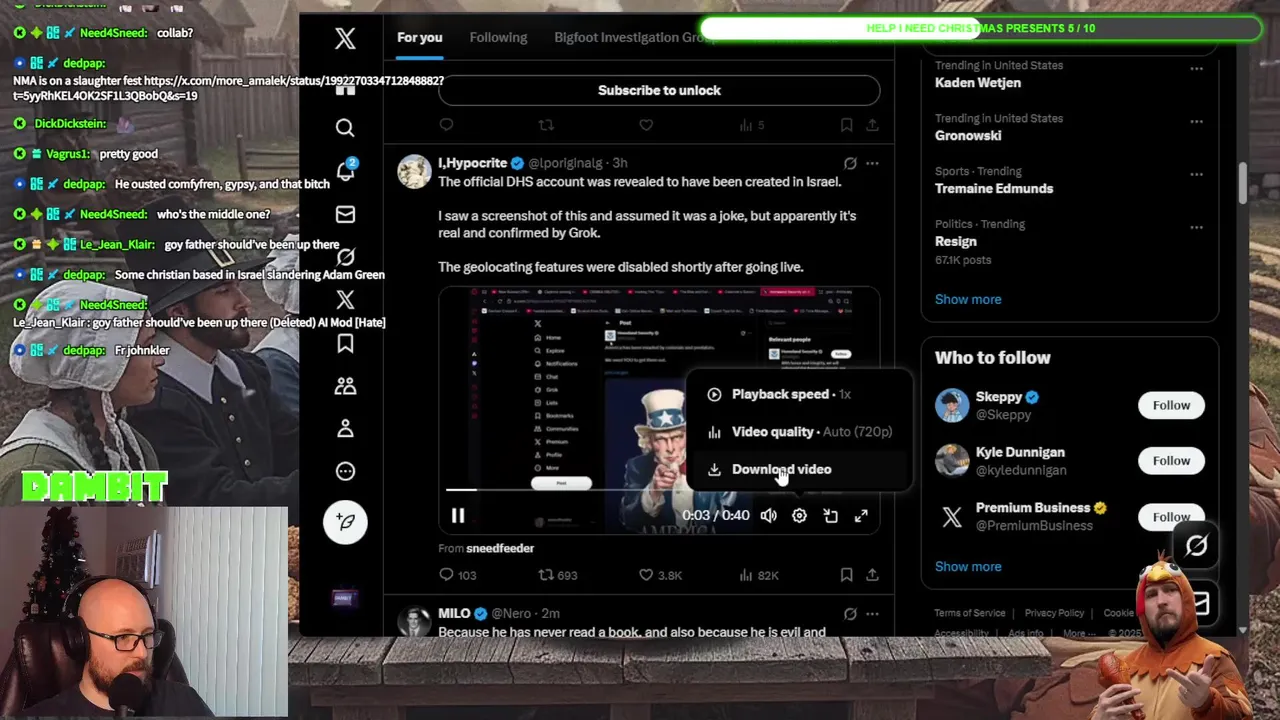
Task: Open Privacy Policy link
Action: (x=1054, y=613)
